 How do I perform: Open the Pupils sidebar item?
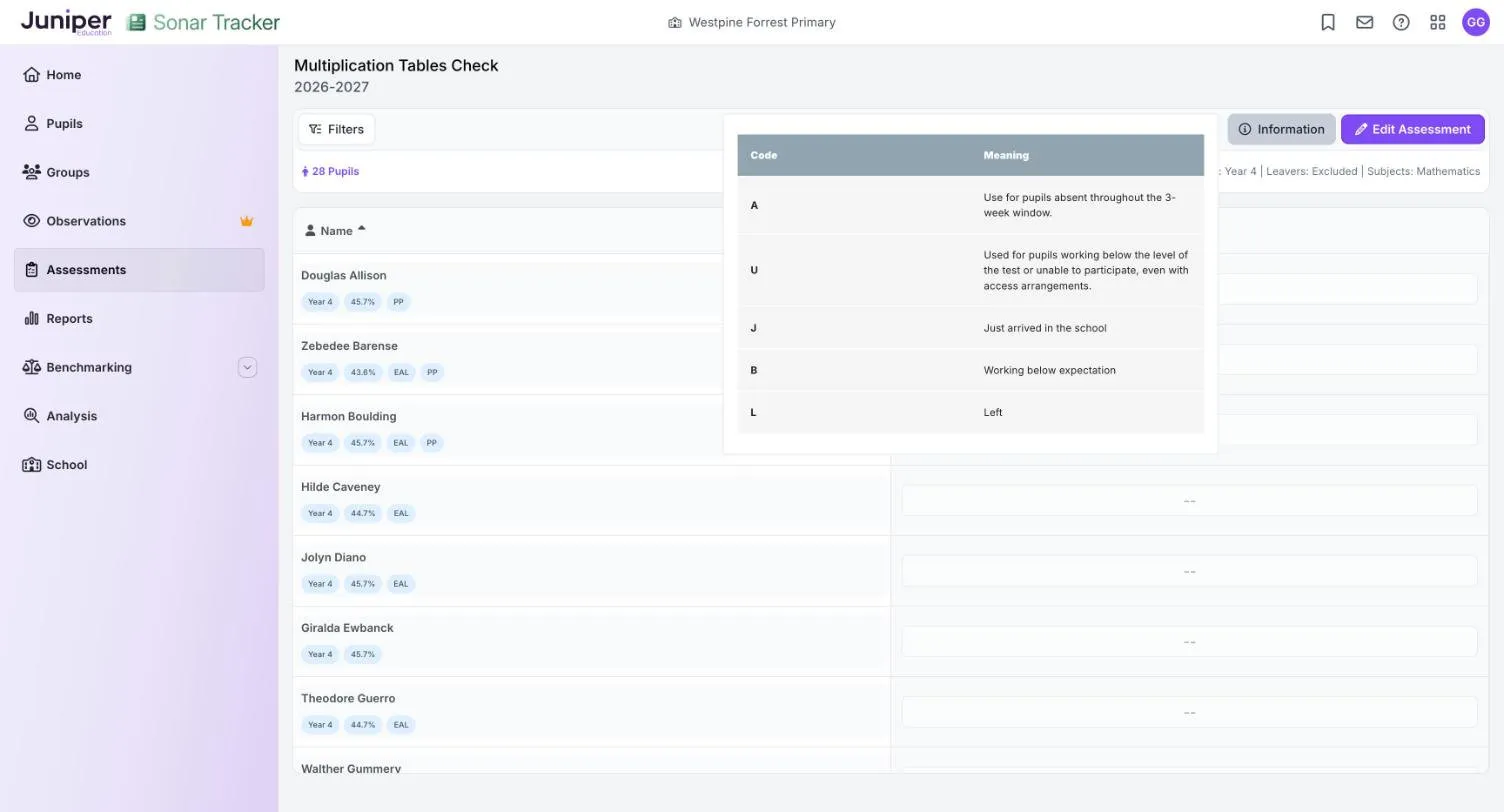coord(139,124)
